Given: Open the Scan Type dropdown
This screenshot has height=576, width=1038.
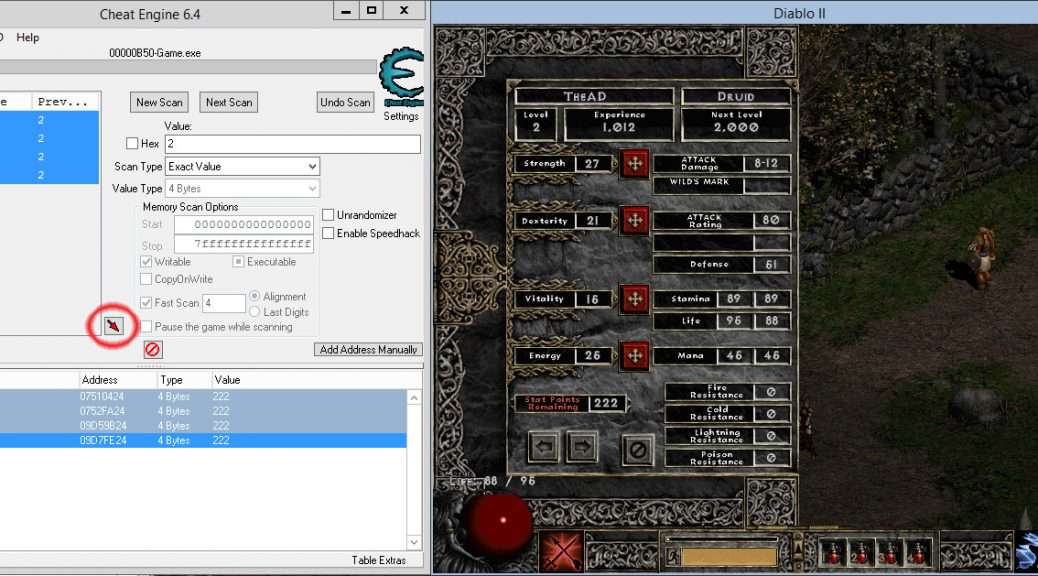Looking at the screenshot, I should tap(243, 166).
